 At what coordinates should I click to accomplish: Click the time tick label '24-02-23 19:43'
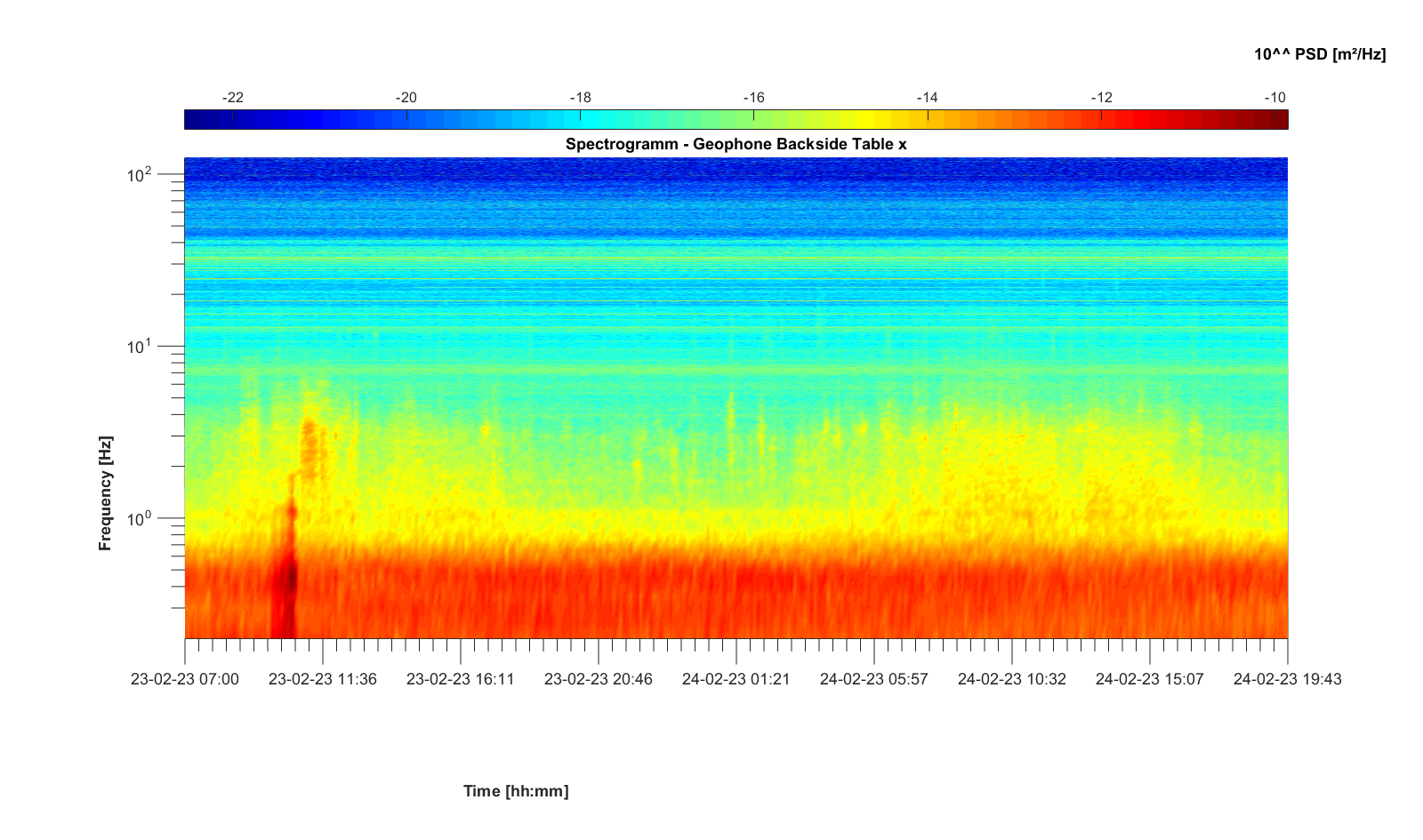pos(1288,679)
